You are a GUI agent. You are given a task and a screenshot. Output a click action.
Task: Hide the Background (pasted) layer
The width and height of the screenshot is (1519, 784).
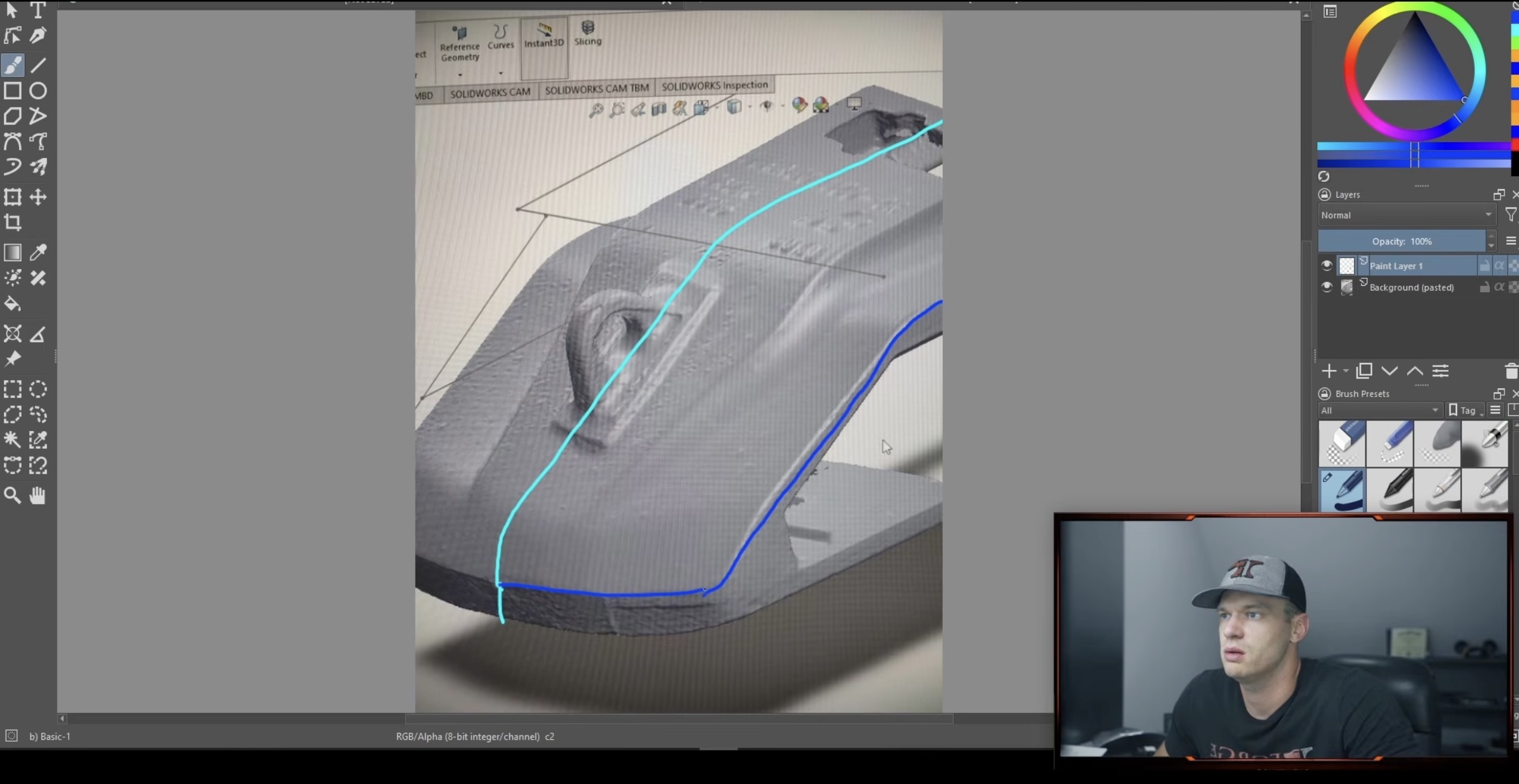click(x=1327, y=287)
